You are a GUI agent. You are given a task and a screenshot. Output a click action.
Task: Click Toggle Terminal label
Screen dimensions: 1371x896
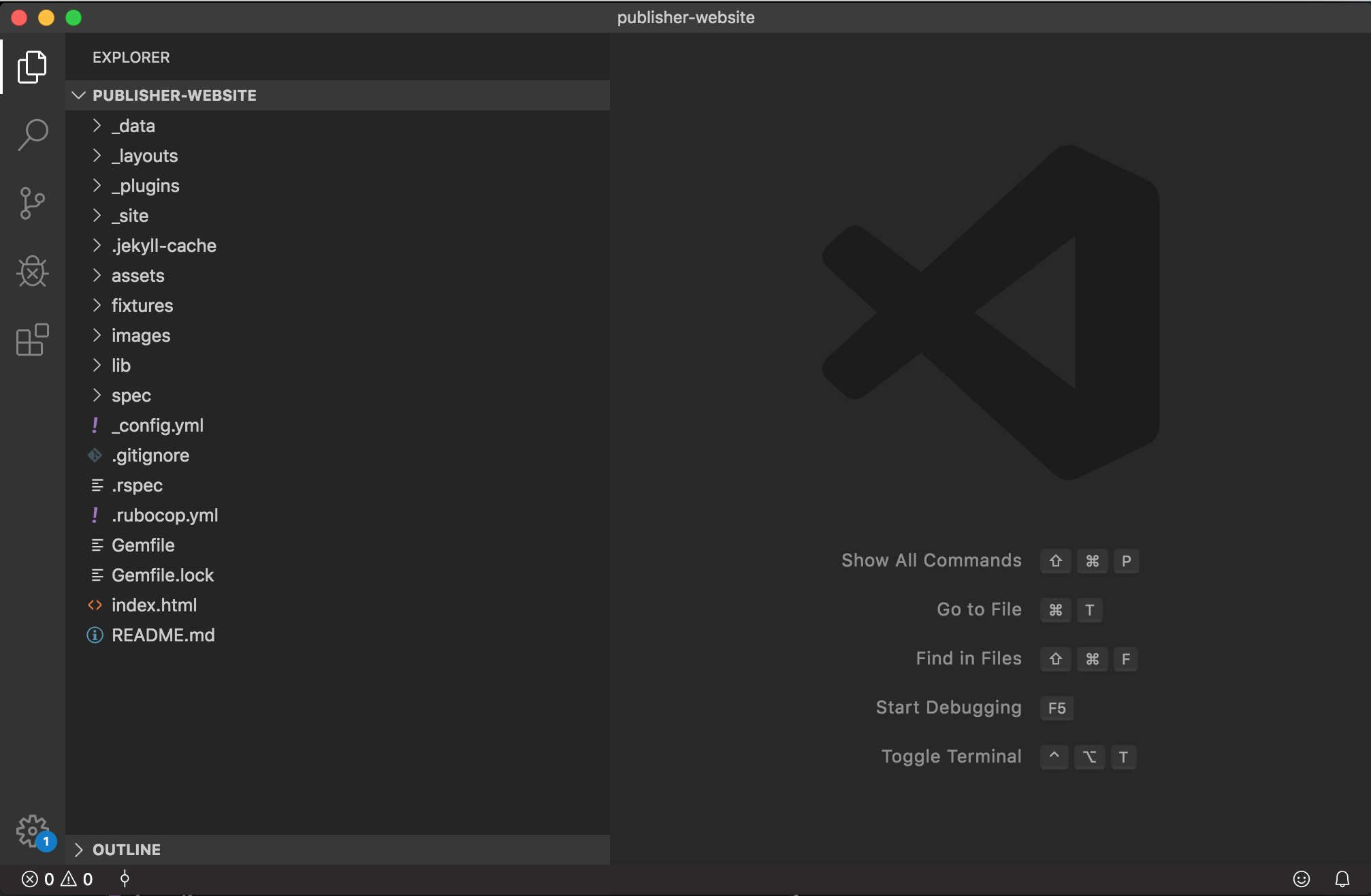click(951, 756)
